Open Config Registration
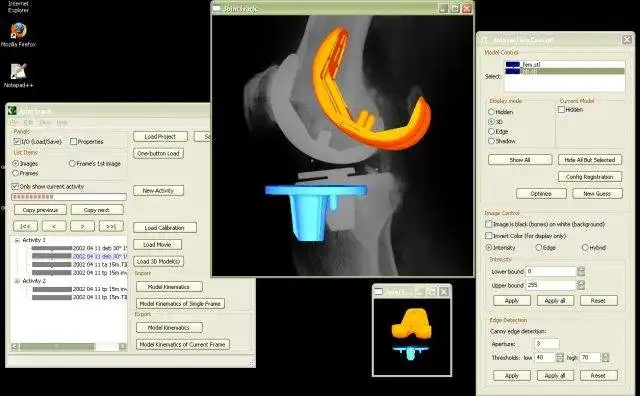640x396 pixels. (590, 177)
